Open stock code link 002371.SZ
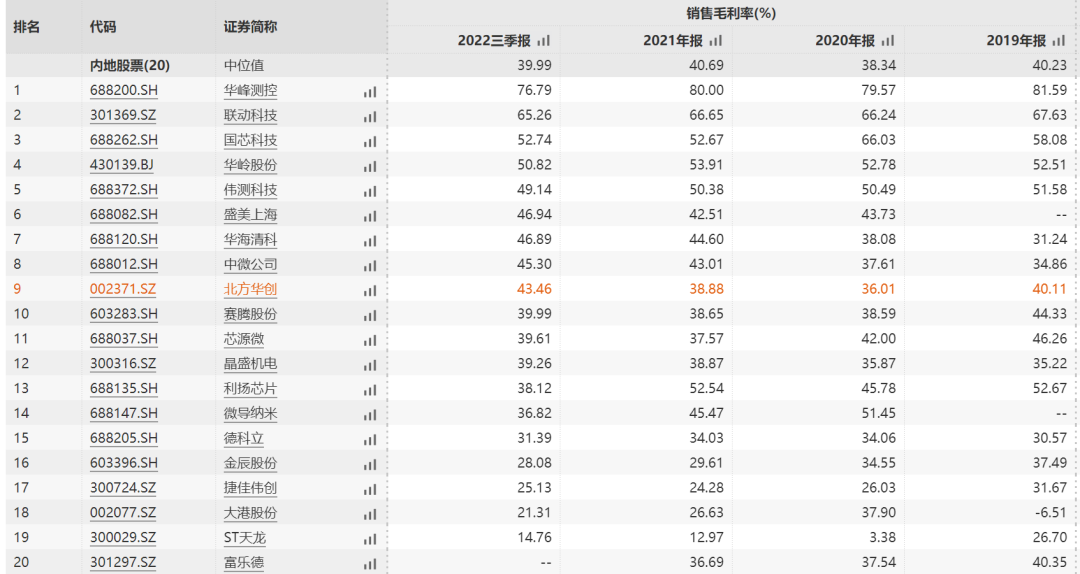 point(123,289)
